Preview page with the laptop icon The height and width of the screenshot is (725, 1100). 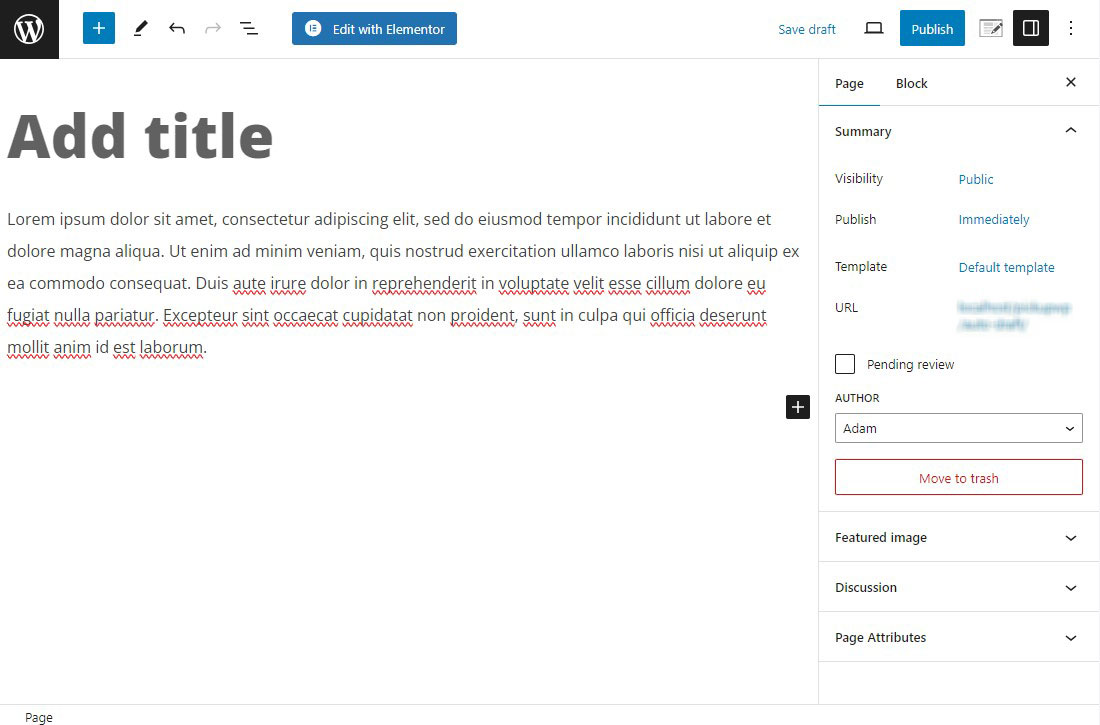(873, 29)
